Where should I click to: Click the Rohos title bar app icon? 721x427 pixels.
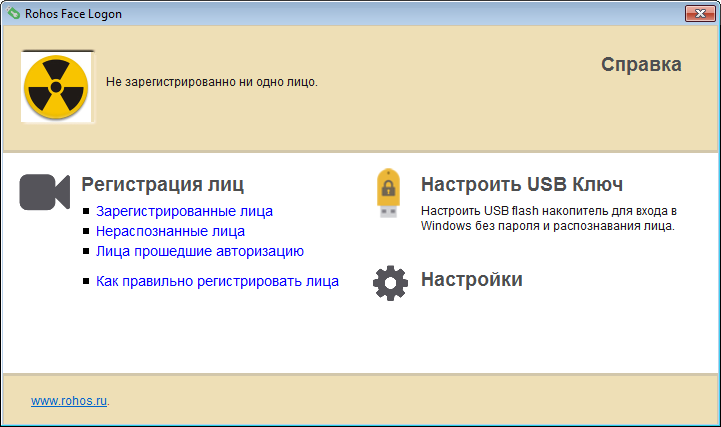point(13,13)
